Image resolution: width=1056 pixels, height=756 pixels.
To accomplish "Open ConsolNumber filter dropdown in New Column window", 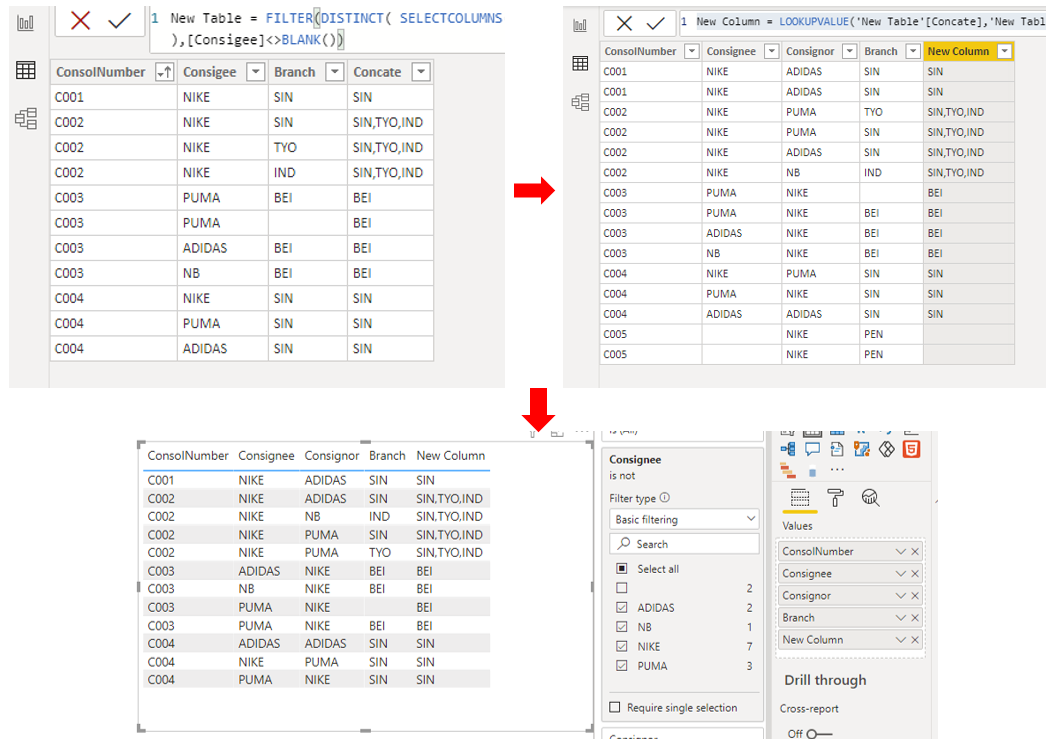I will (x=692, y=51).
